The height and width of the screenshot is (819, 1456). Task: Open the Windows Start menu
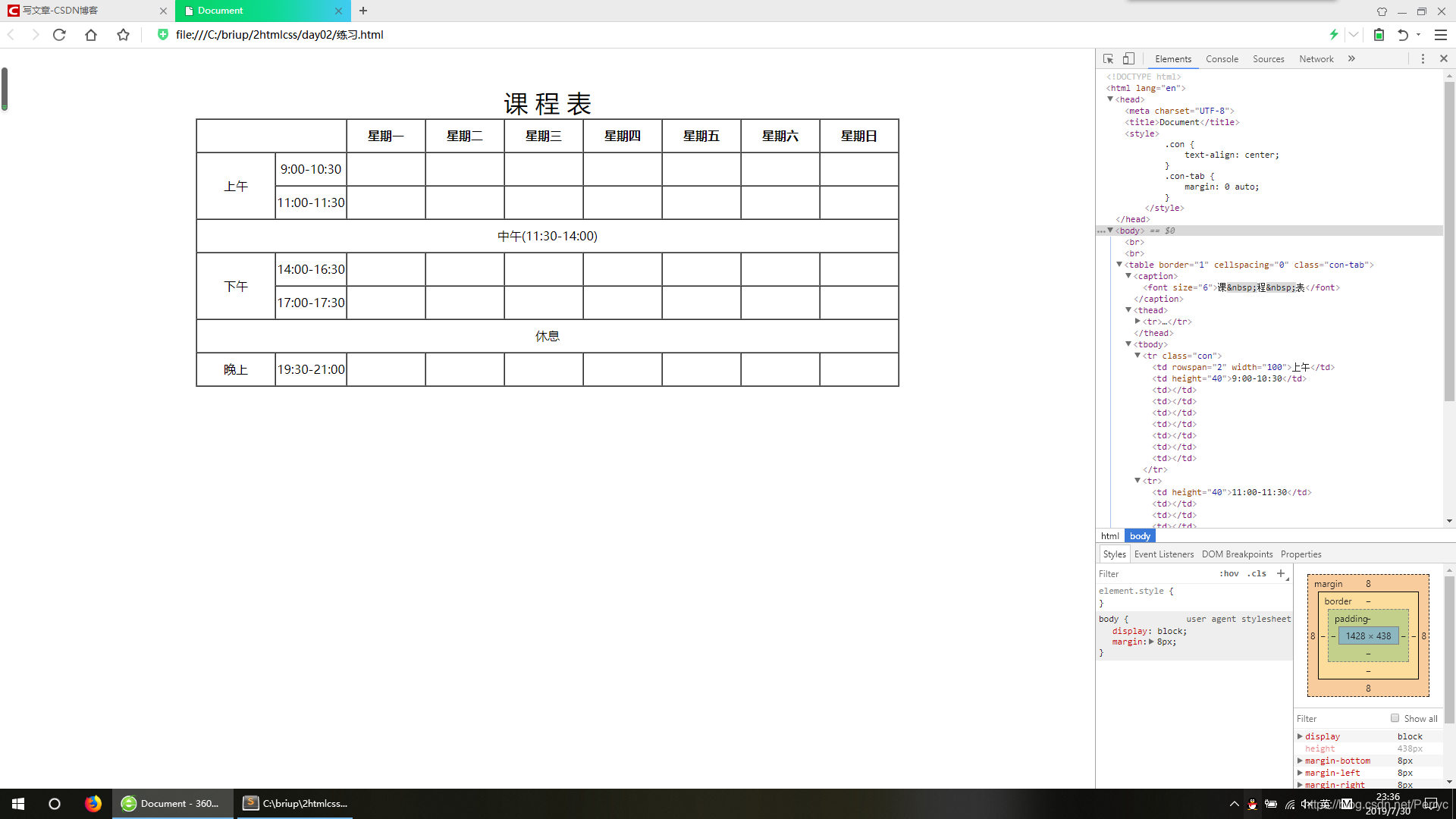(18, 804)
